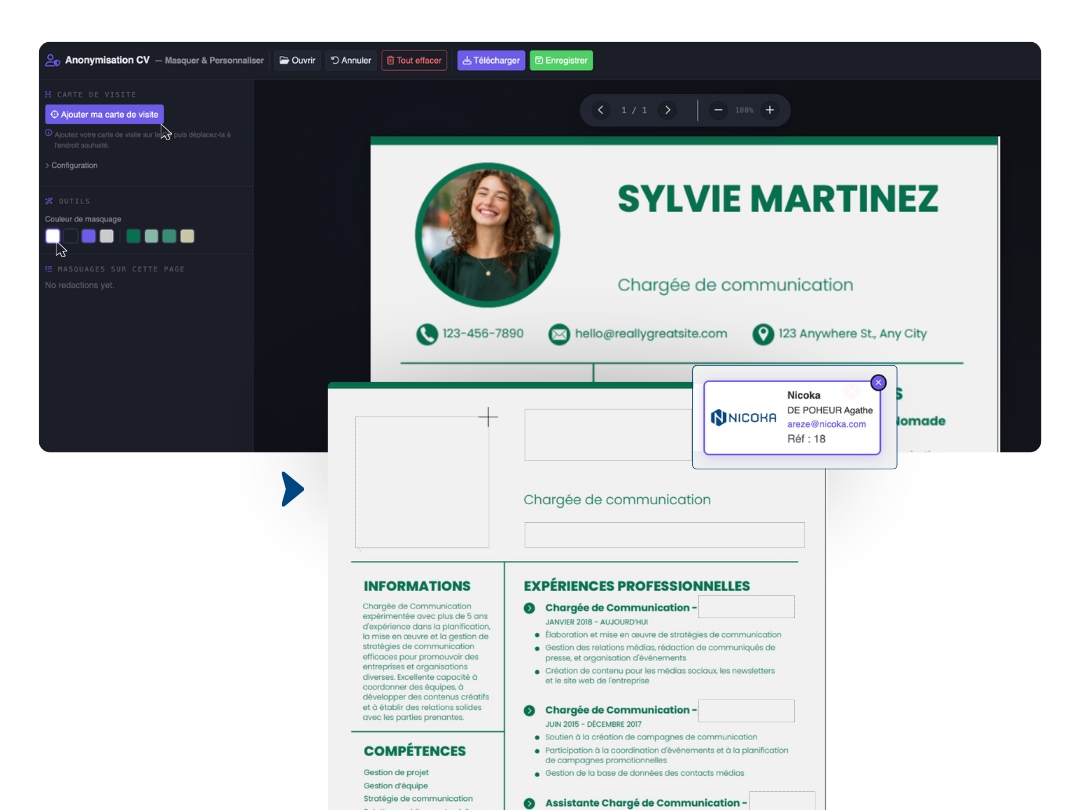
Task: Select the white masking color swatch
Action: (53, 236)
